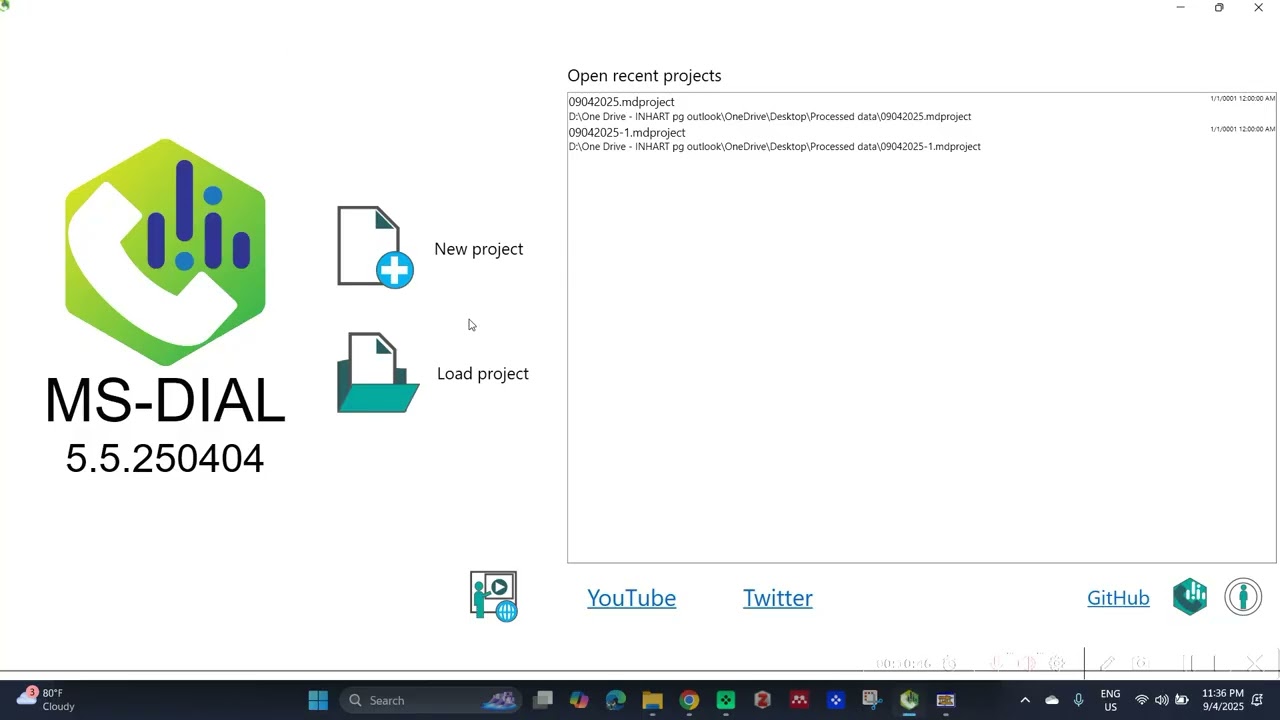Click the New project document icon
1280x720 pixels.
(375, 247)
